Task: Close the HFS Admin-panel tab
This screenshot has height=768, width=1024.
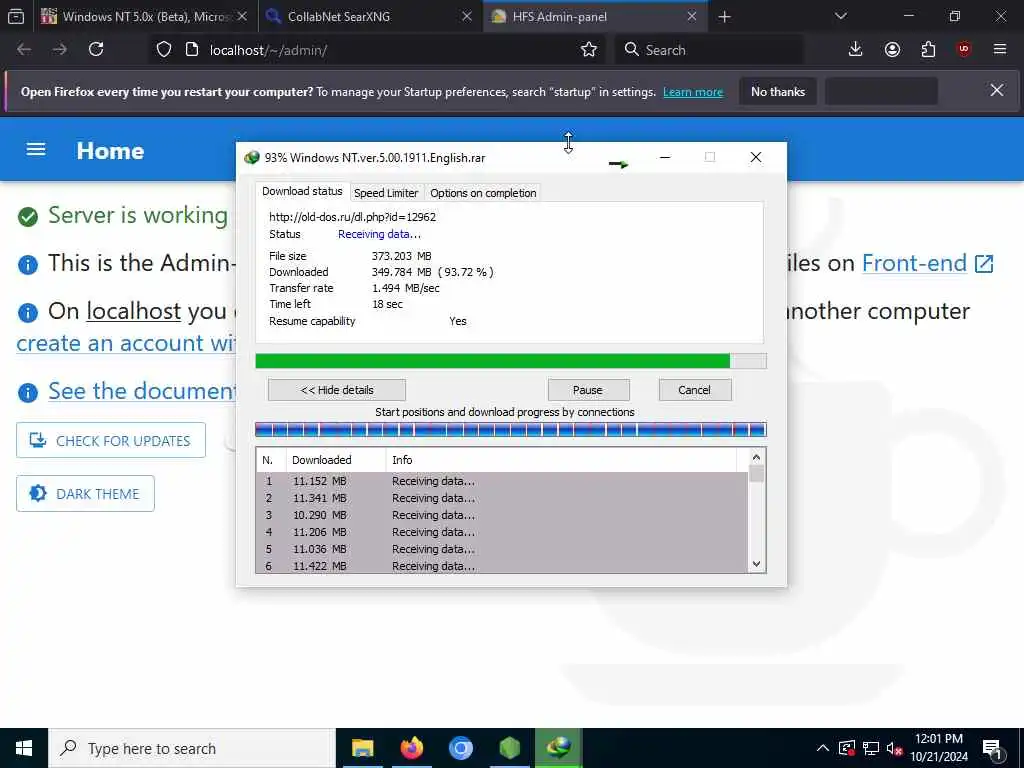Action: tap(692, 16)
